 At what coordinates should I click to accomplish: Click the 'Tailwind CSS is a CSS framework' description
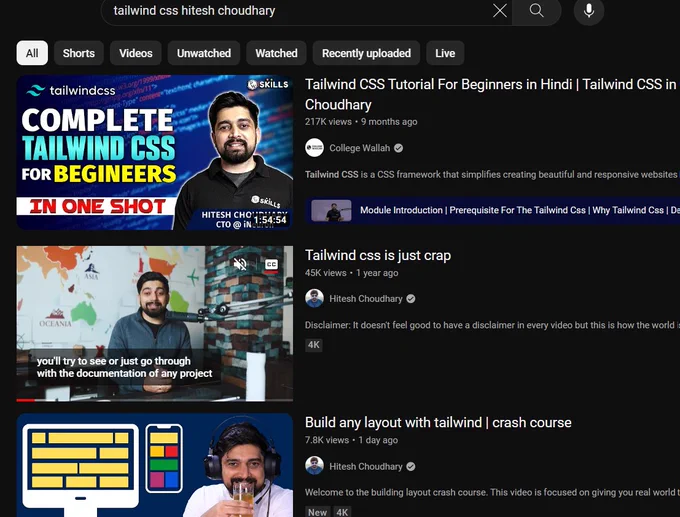pyautogui.click(x=492, y=174)
